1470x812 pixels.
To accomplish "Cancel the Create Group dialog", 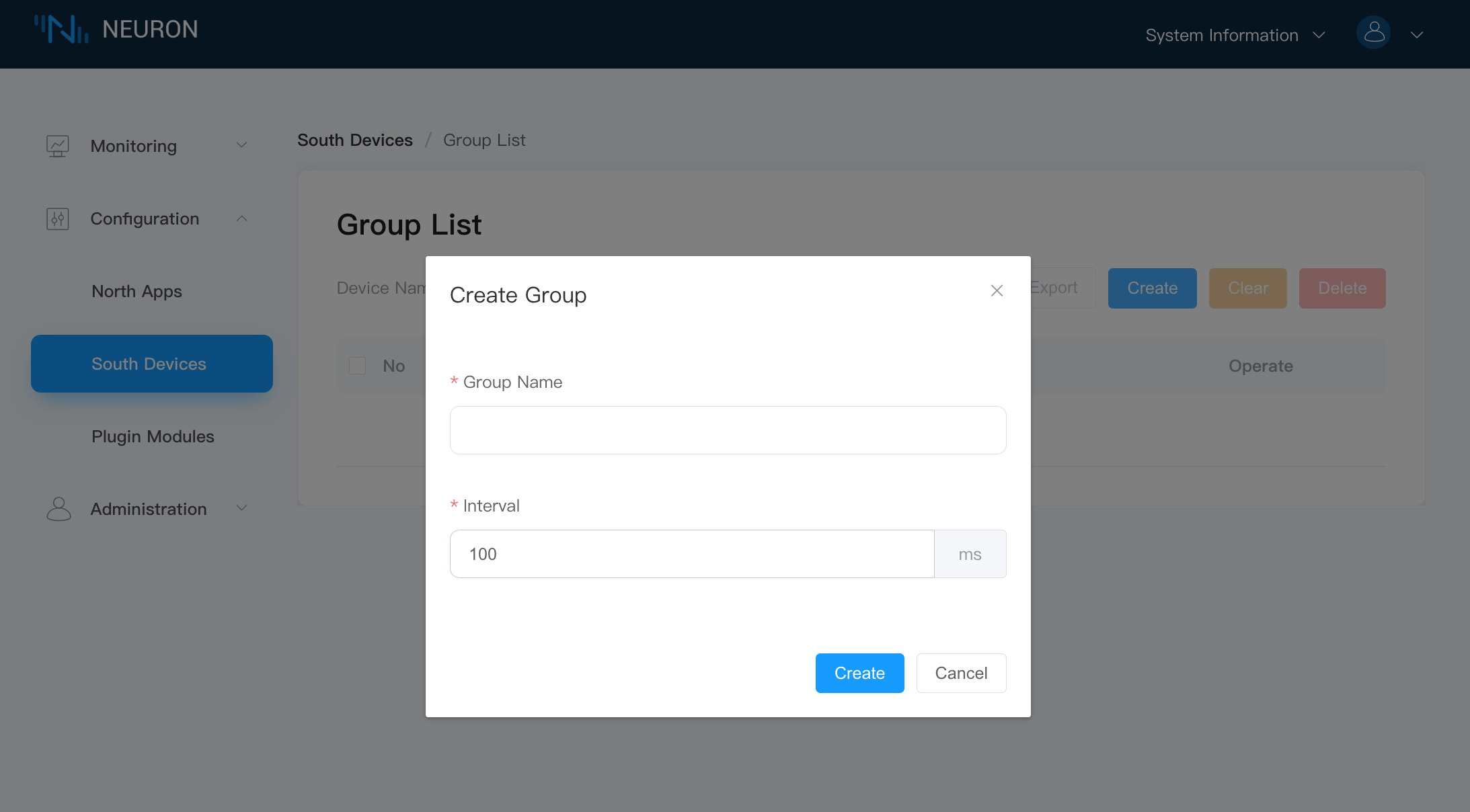I will click(x=960, y=673).
